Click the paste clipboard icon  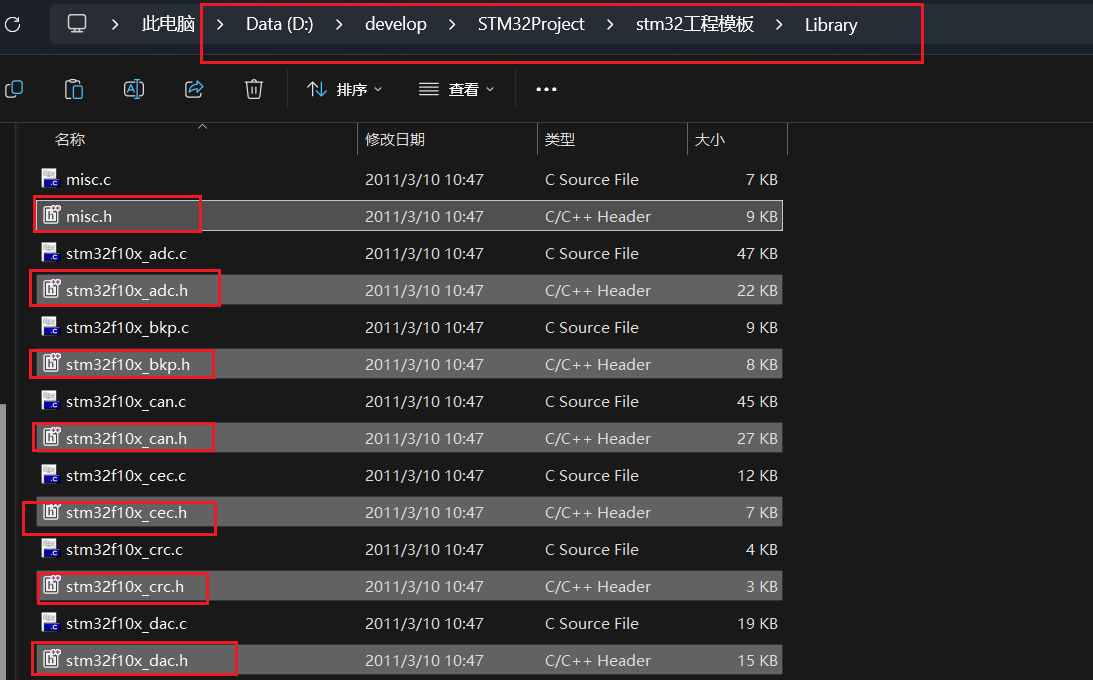click(x=74, y=89)
